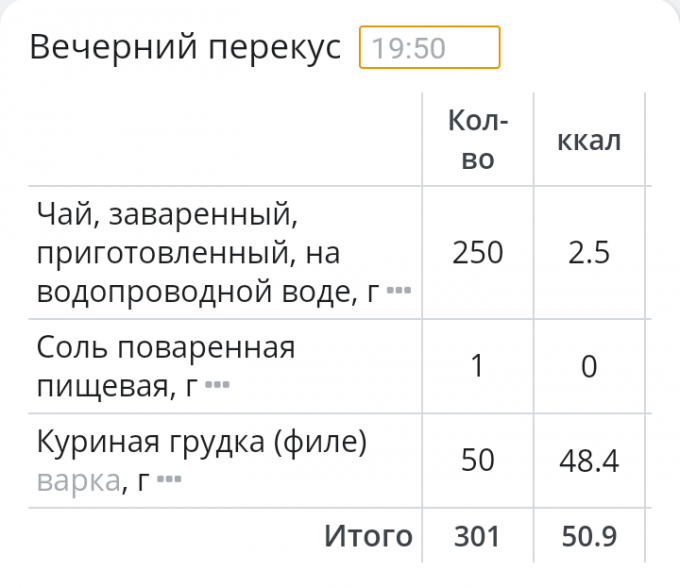Screen dimensions: 680x588
Task: Open the 'варка' cooking method selector
Action: pos(78,481)
